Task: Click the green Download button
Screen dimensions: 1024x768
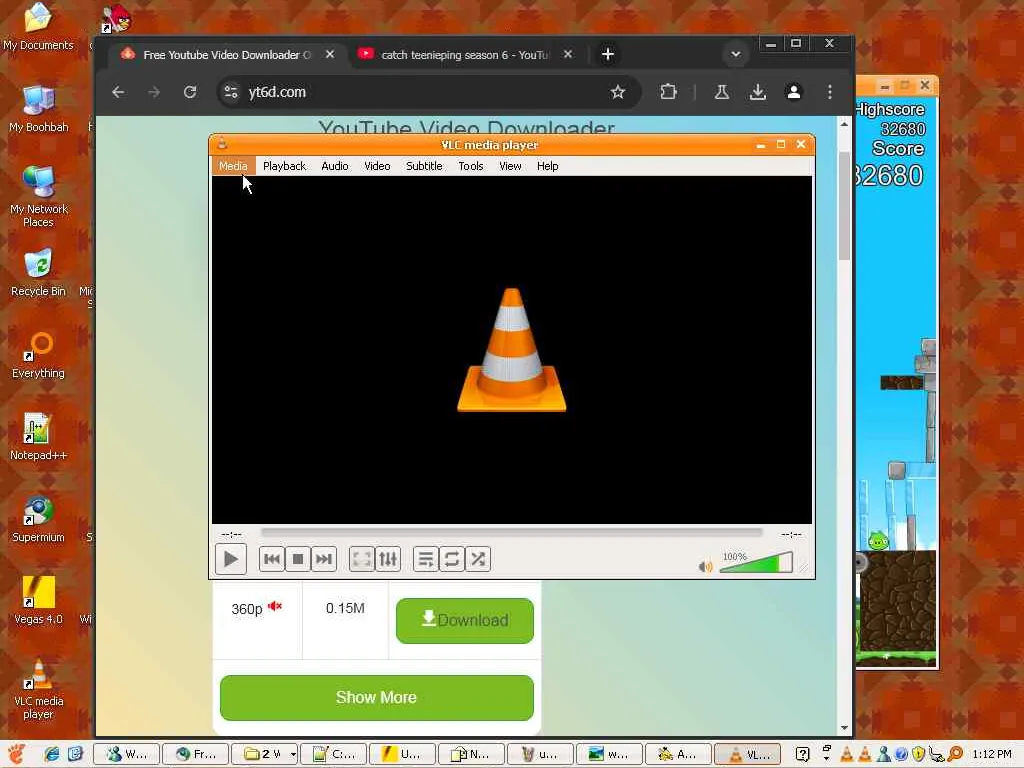Action: pyautogui.click(x=464, y=620)
